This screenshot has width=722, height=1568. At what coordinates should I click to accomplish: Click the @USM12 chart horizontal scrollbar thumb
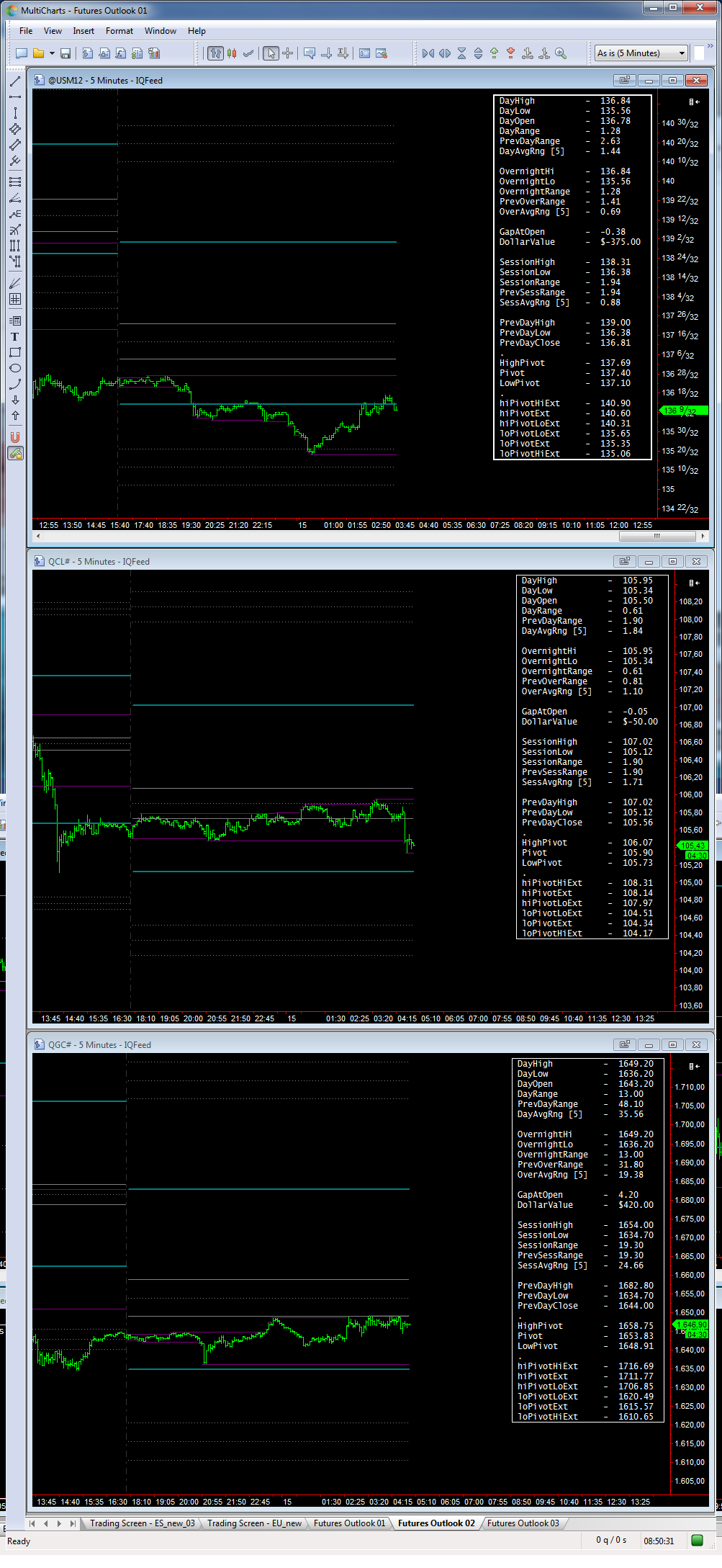pos(656,536)
